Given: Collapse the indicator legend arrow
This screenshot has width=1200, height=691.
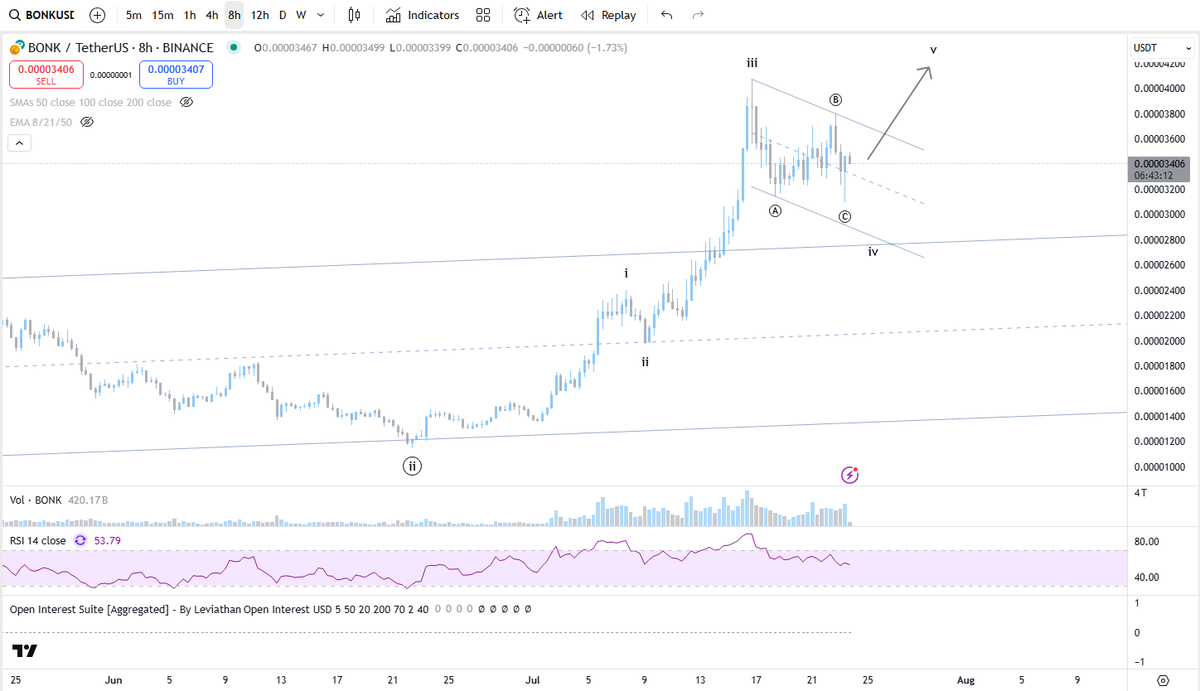Looking at the screenshot, I should tap(20, 143).
